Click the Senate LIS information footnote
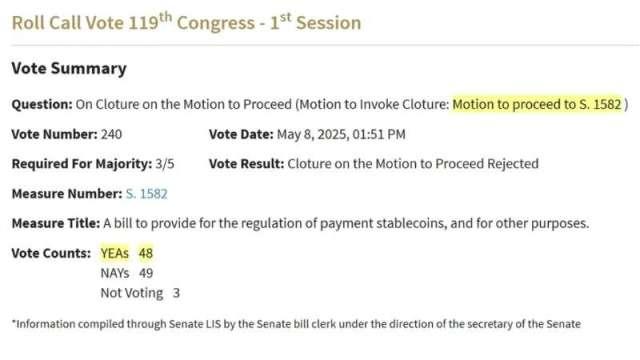640x360 pixels. click(x=296, y=324)
